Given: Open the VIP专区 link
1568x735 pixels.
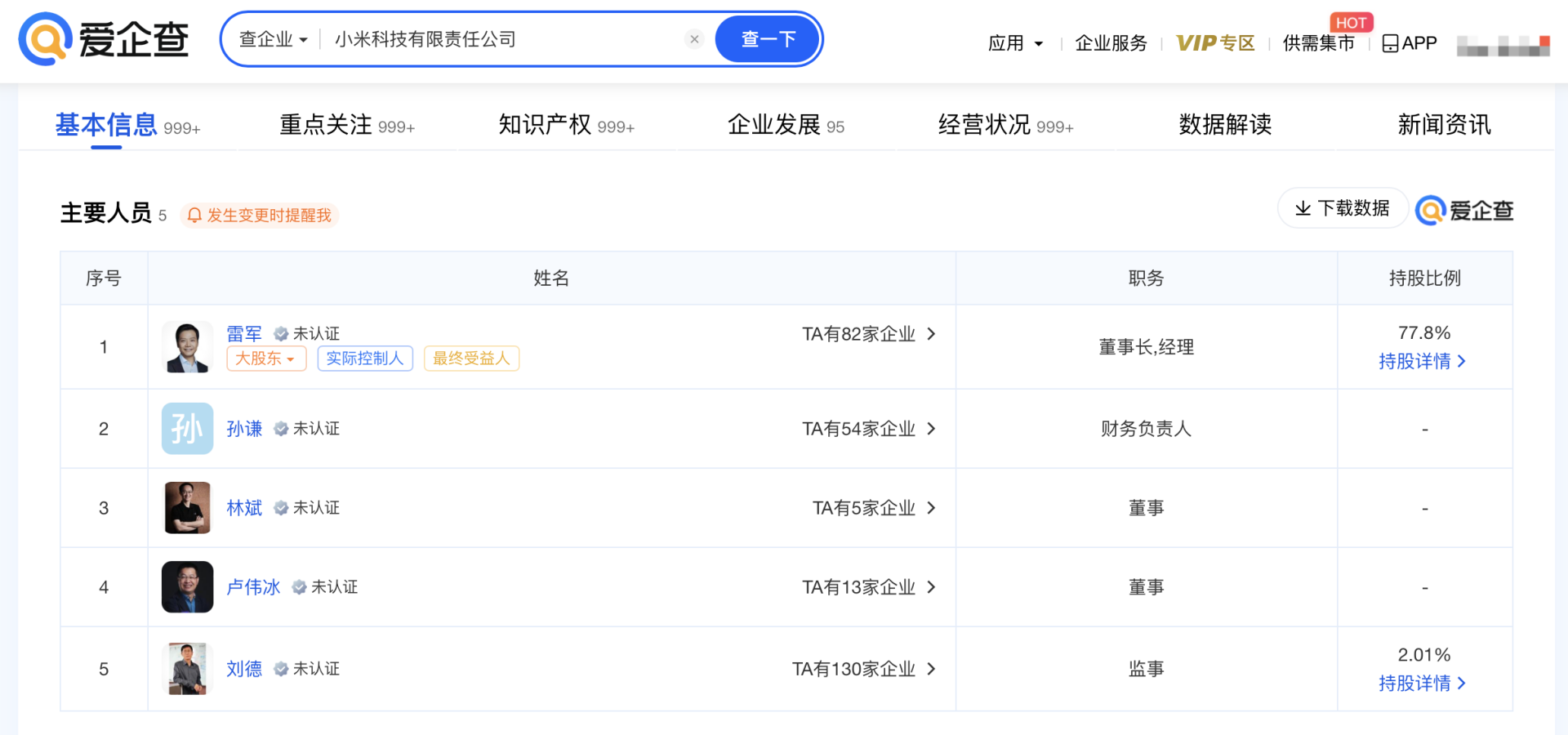Looking at the screenshot, I should click(x=1215, y=43).
